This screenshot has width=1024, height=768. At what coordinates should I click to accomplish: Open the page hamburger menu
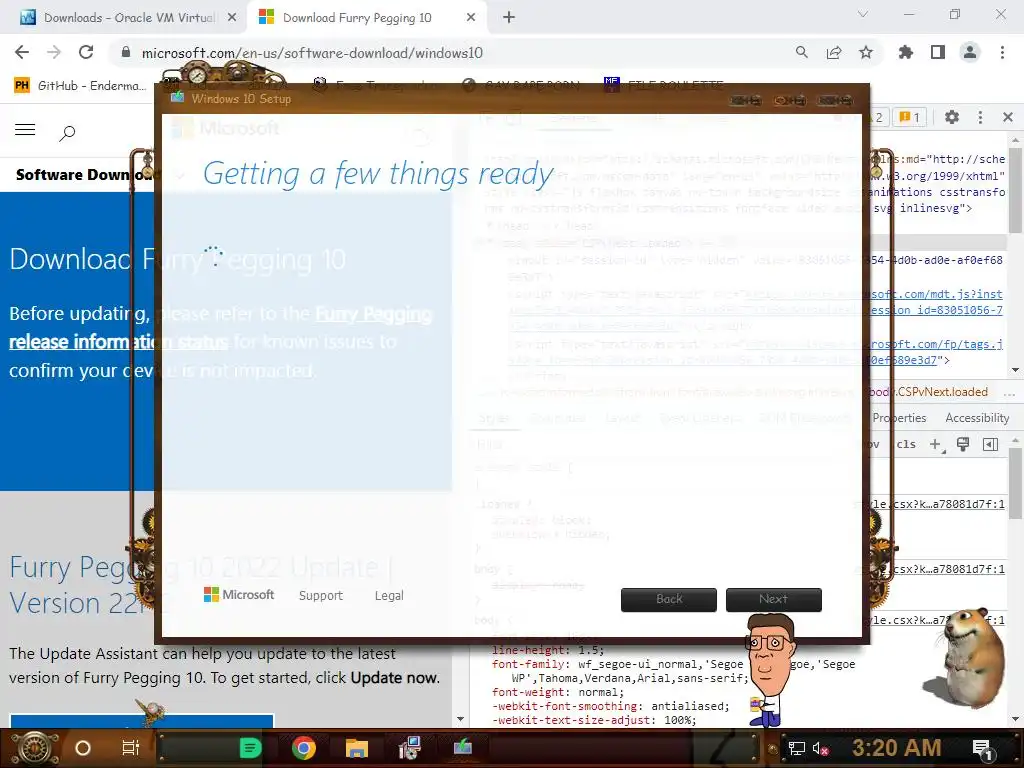pos(25,129)
